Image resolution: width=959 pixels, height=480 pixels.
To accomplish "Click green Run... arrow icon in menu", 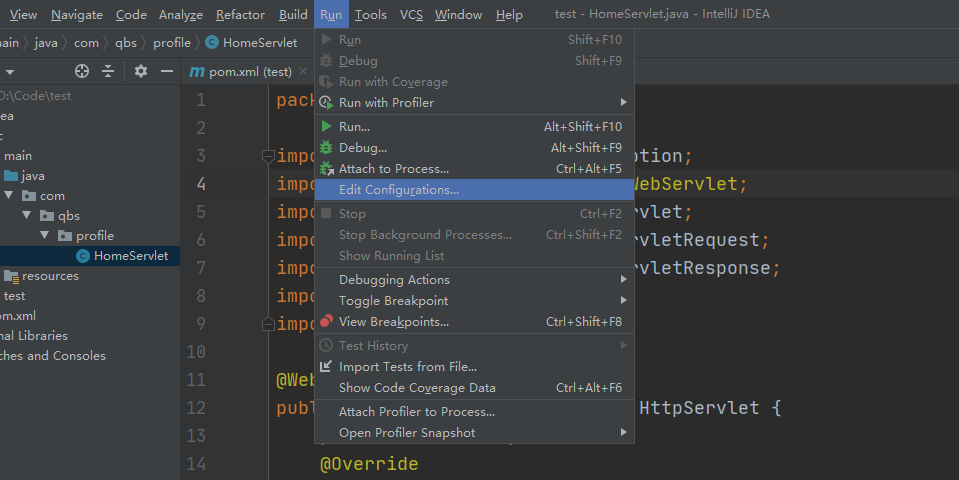I will (x=326, y=127).
